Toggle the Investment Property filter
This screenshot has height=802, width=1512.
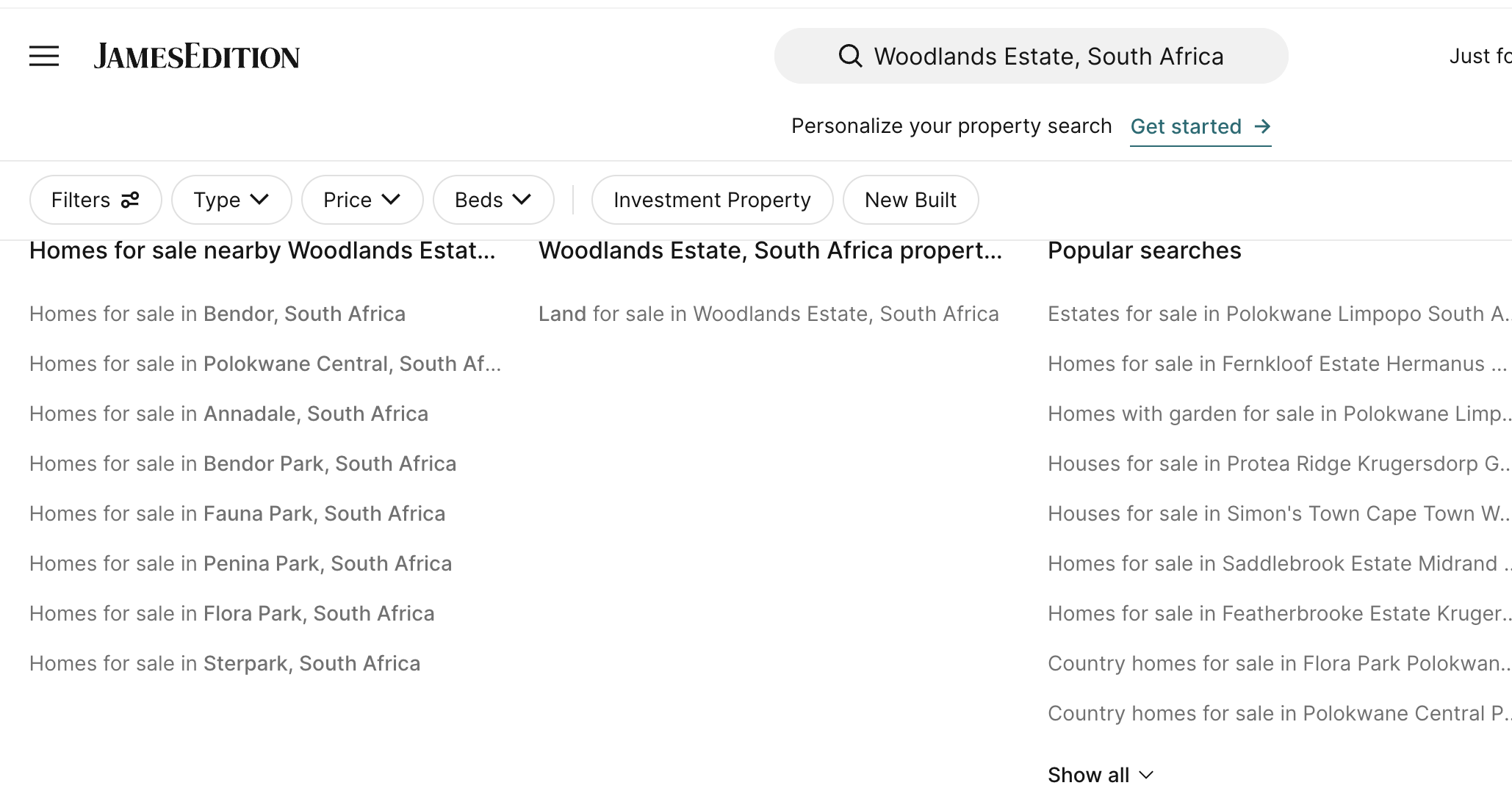(x=712, y=200)
